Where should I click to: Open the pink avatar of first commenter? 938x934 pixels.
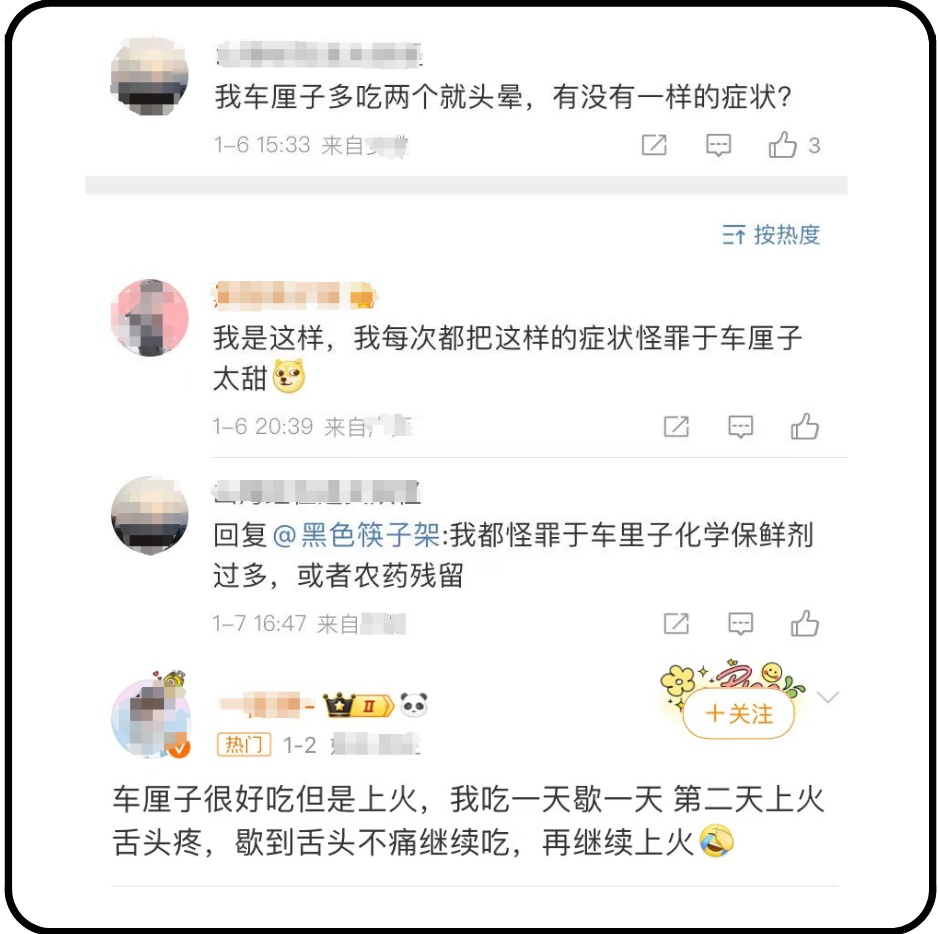coord(150,318)
